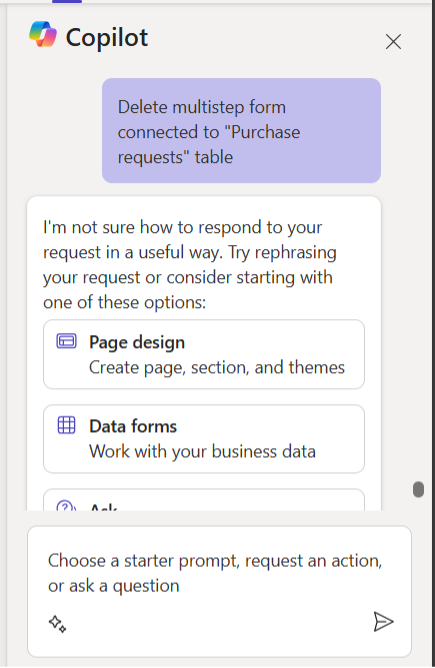Click the "Copilot" panel title

click(x=107, y=37)
